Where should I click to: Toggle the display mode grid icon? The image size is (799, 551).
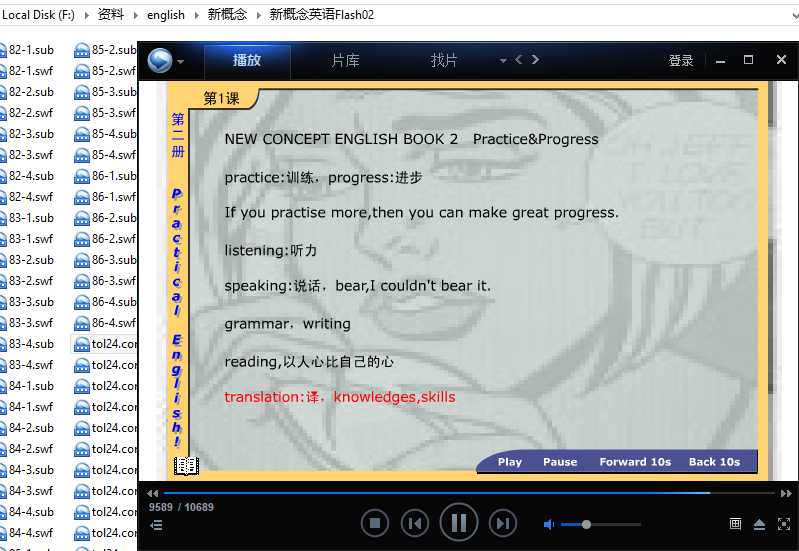pos(735,523)
